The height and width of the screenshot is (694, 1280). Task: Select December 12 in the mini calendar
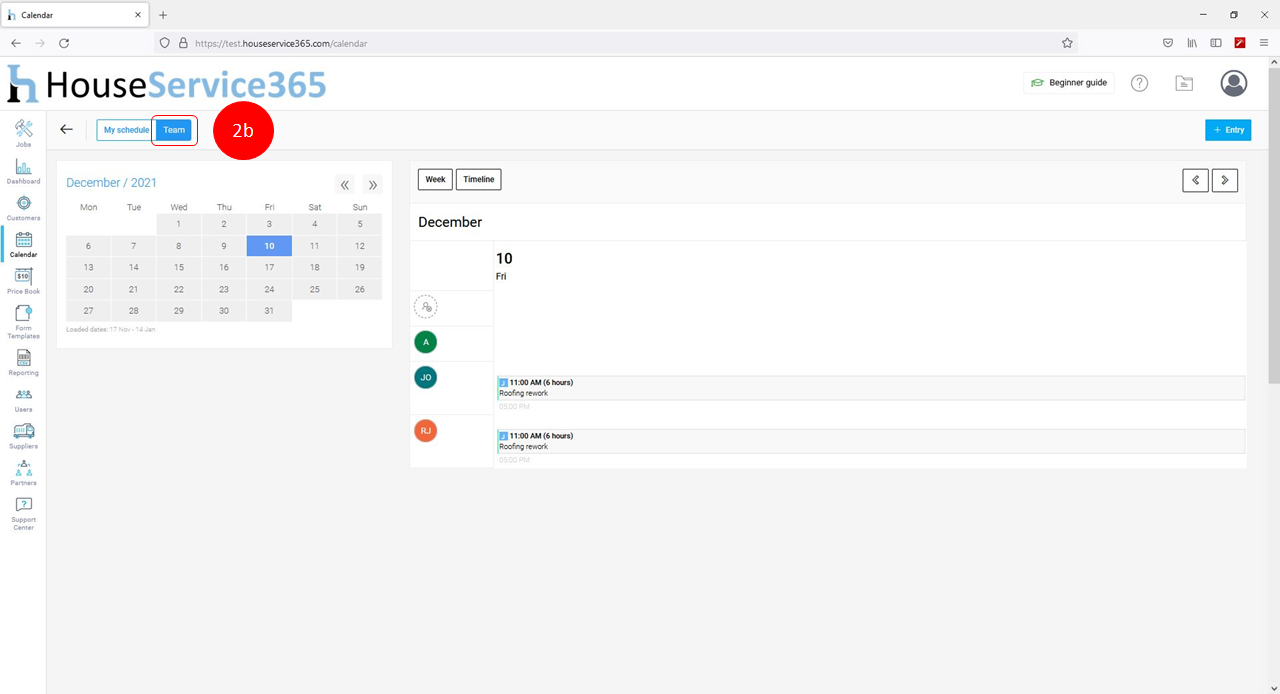pyautogui.click(x=360, y=246)
